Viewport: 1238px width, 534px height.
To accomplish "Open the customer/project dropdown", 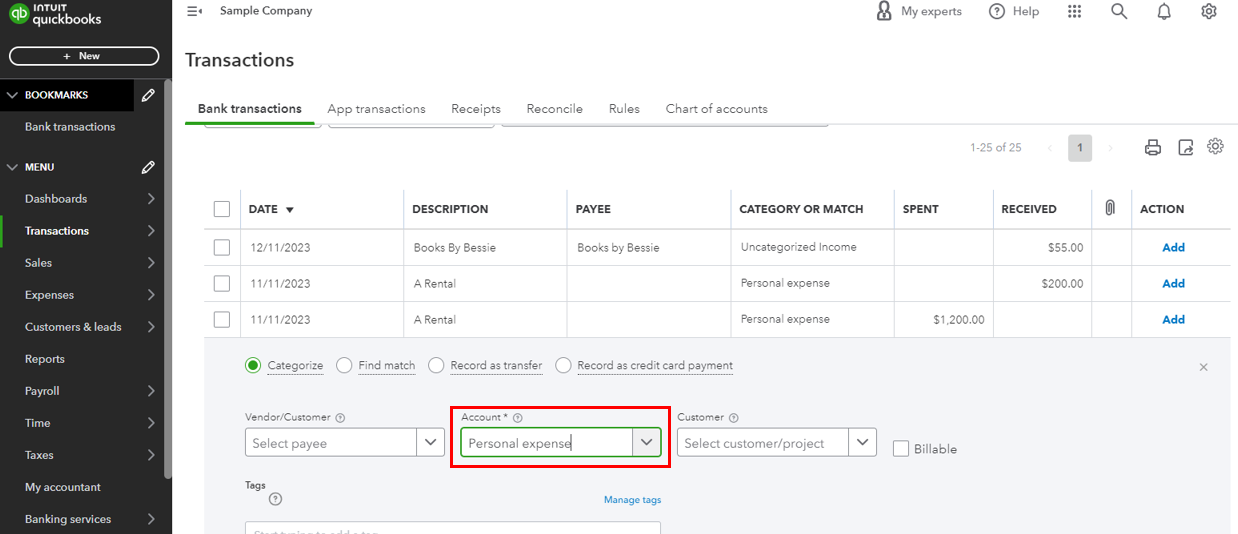I will 862,442.
